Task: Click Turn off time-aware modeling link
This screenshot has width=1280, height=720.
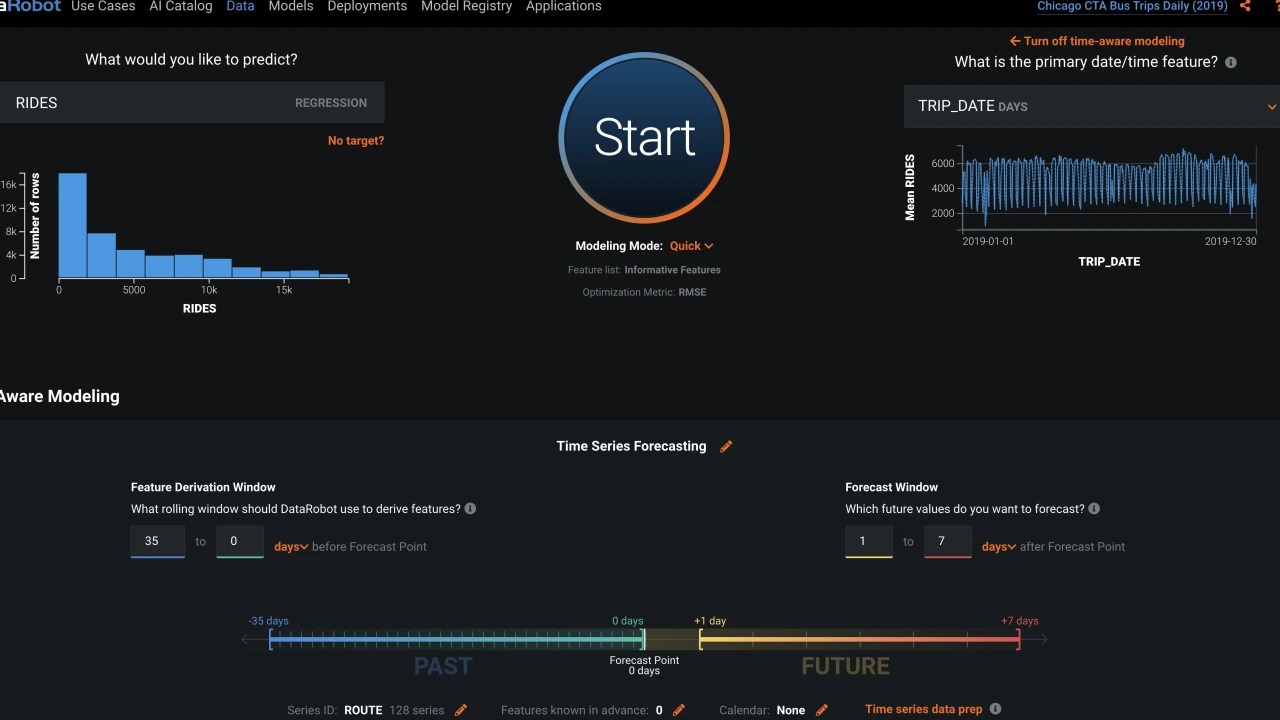Action: (1097, 41)
